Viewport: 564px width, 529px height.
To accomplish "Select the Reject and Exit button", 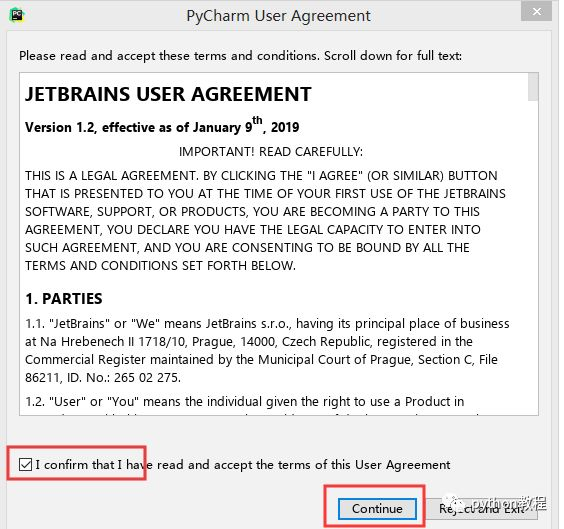I will coord(482,509).
